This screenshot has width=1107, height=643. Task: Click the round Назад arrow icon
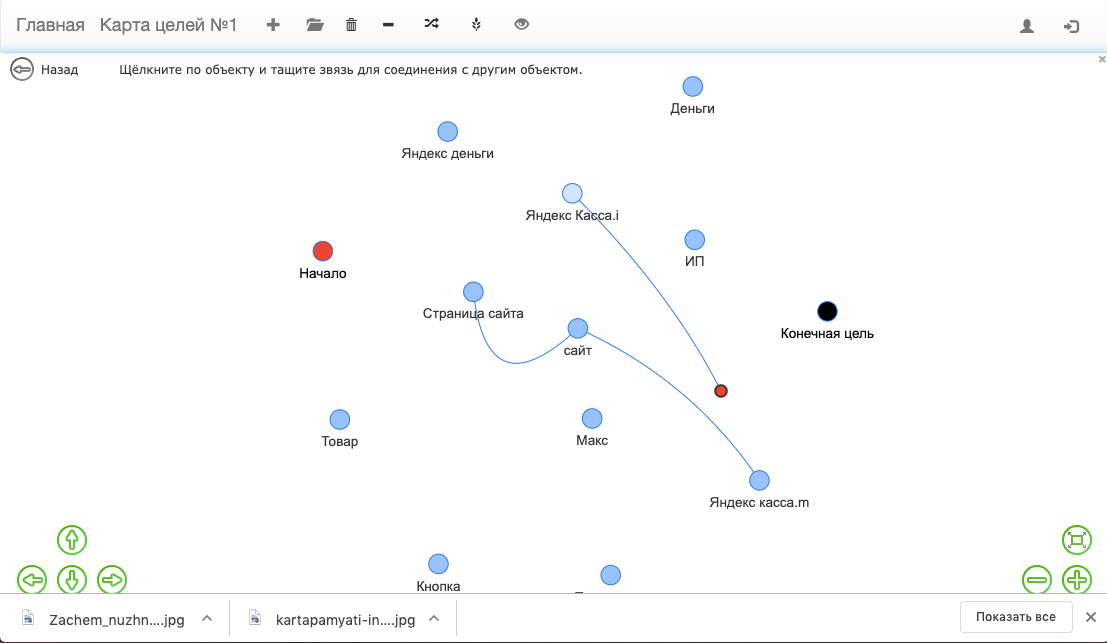(22, 69)
